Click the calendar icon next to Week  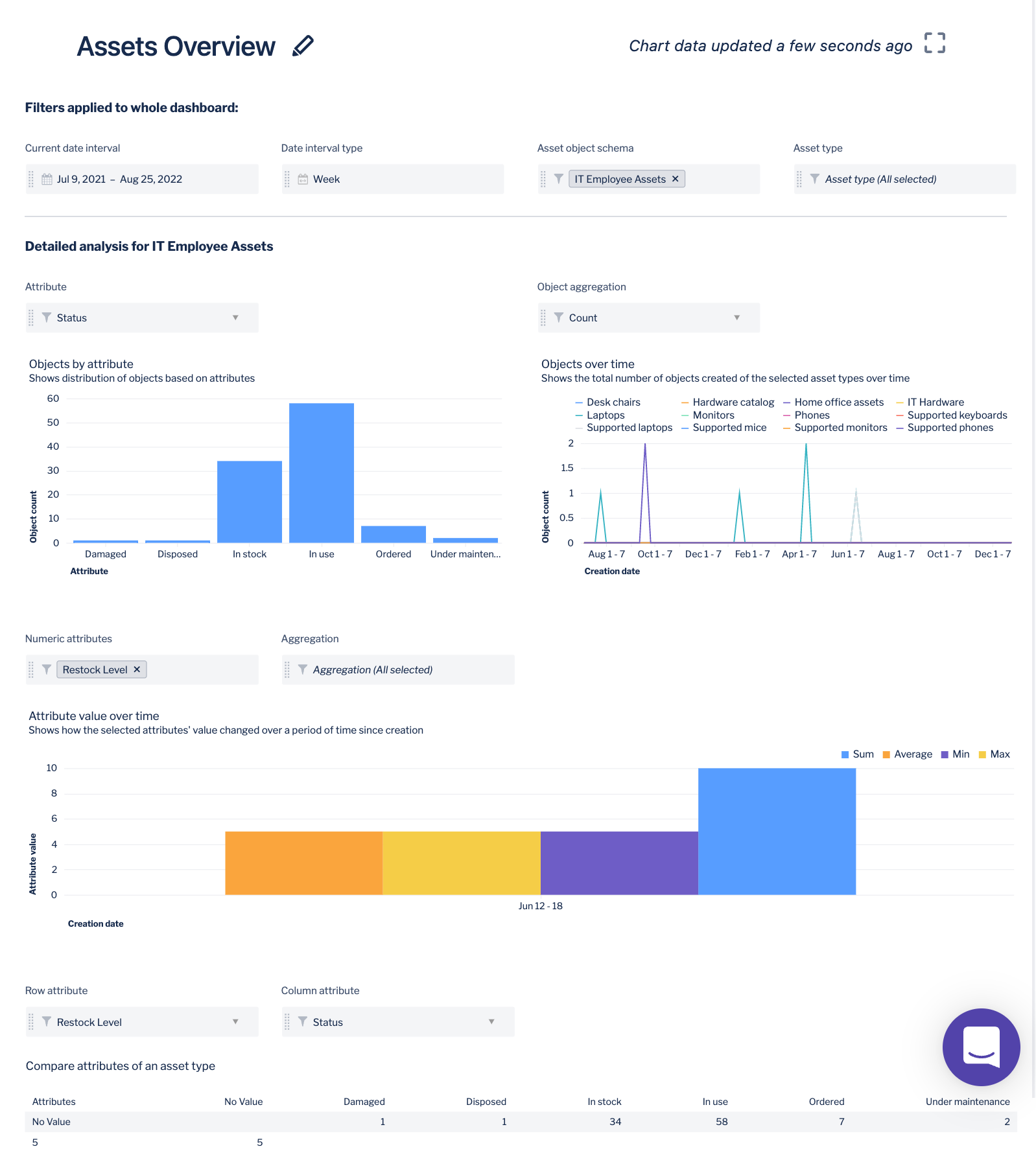pyautogui.click(x=303, y=180)
